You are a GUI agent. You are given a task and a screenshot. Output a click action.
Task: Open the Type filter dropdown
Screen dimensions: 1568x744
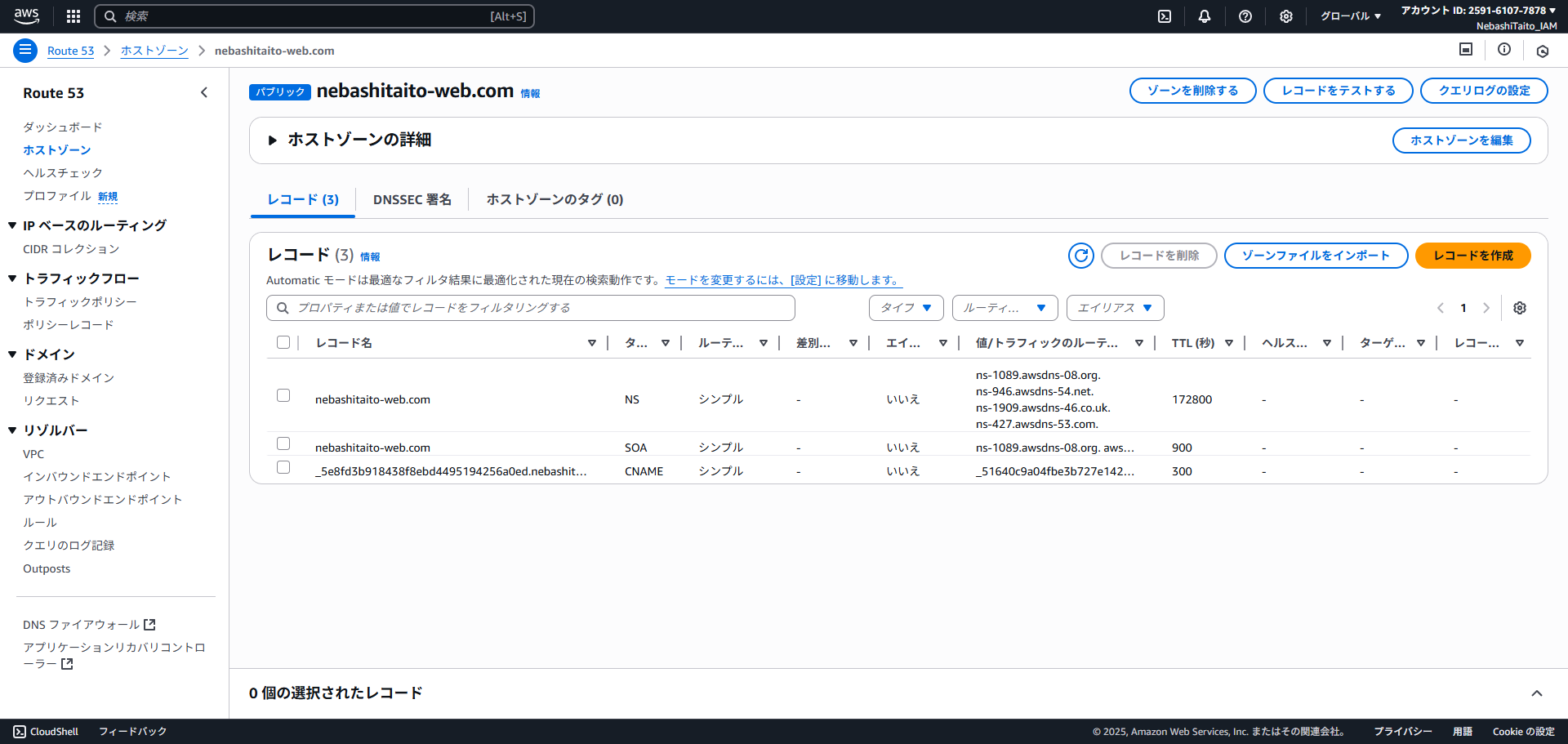[x=906, y=308]
